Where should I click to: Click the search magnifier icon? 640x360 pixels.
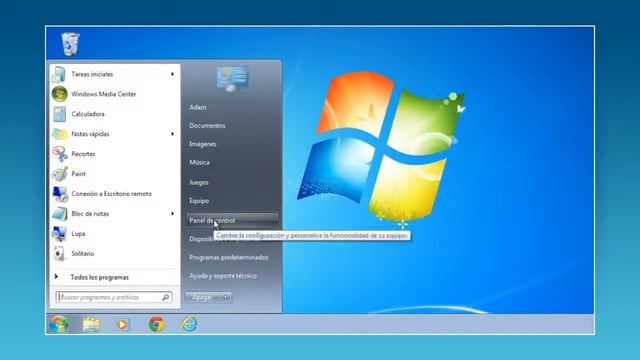click(166, 297)
